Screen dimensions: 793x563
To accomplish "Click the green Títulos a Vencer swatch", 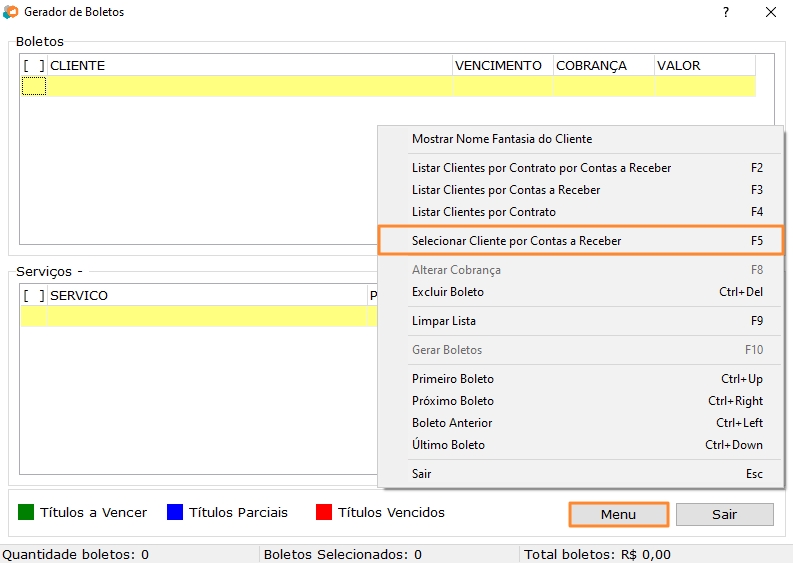I will [x=26, y=512].
